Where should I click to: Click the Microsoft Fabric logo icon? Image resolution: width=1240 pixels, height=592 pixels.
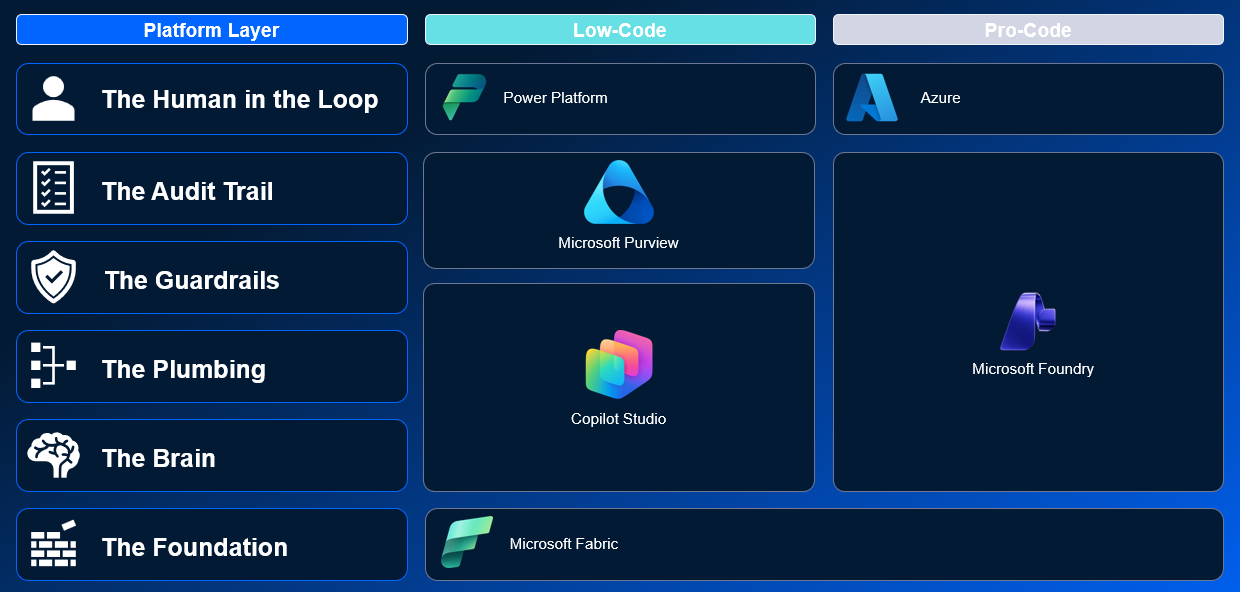pos(467,542)
